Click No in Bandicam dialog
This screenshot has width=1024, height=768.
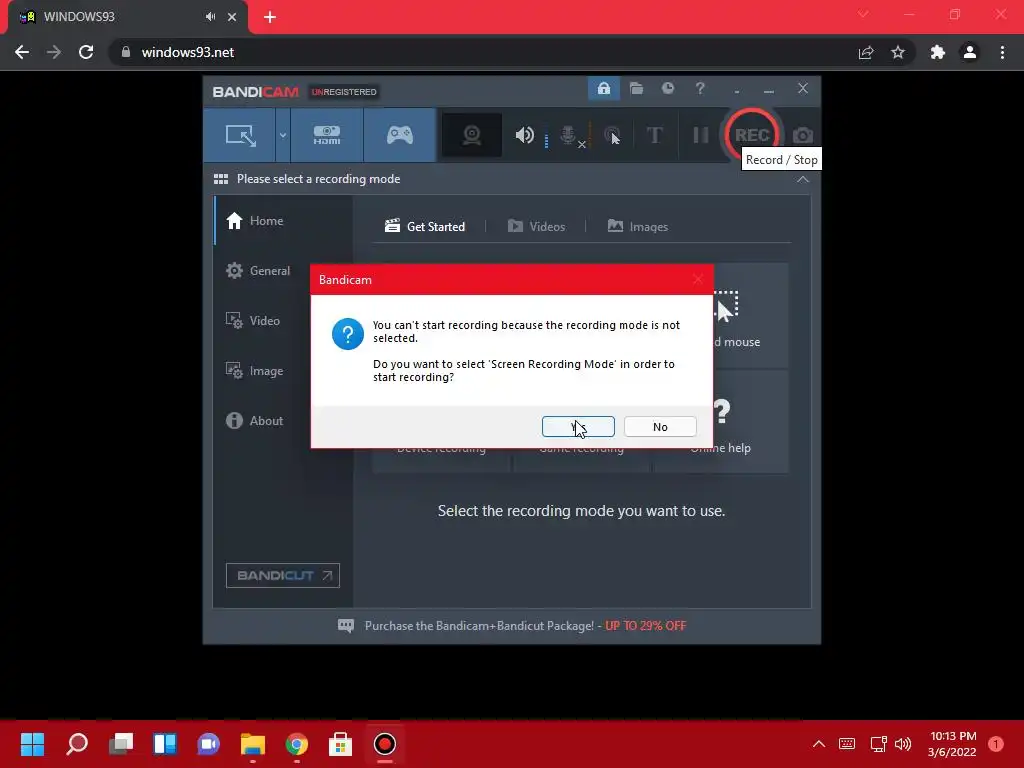point(660,426)
